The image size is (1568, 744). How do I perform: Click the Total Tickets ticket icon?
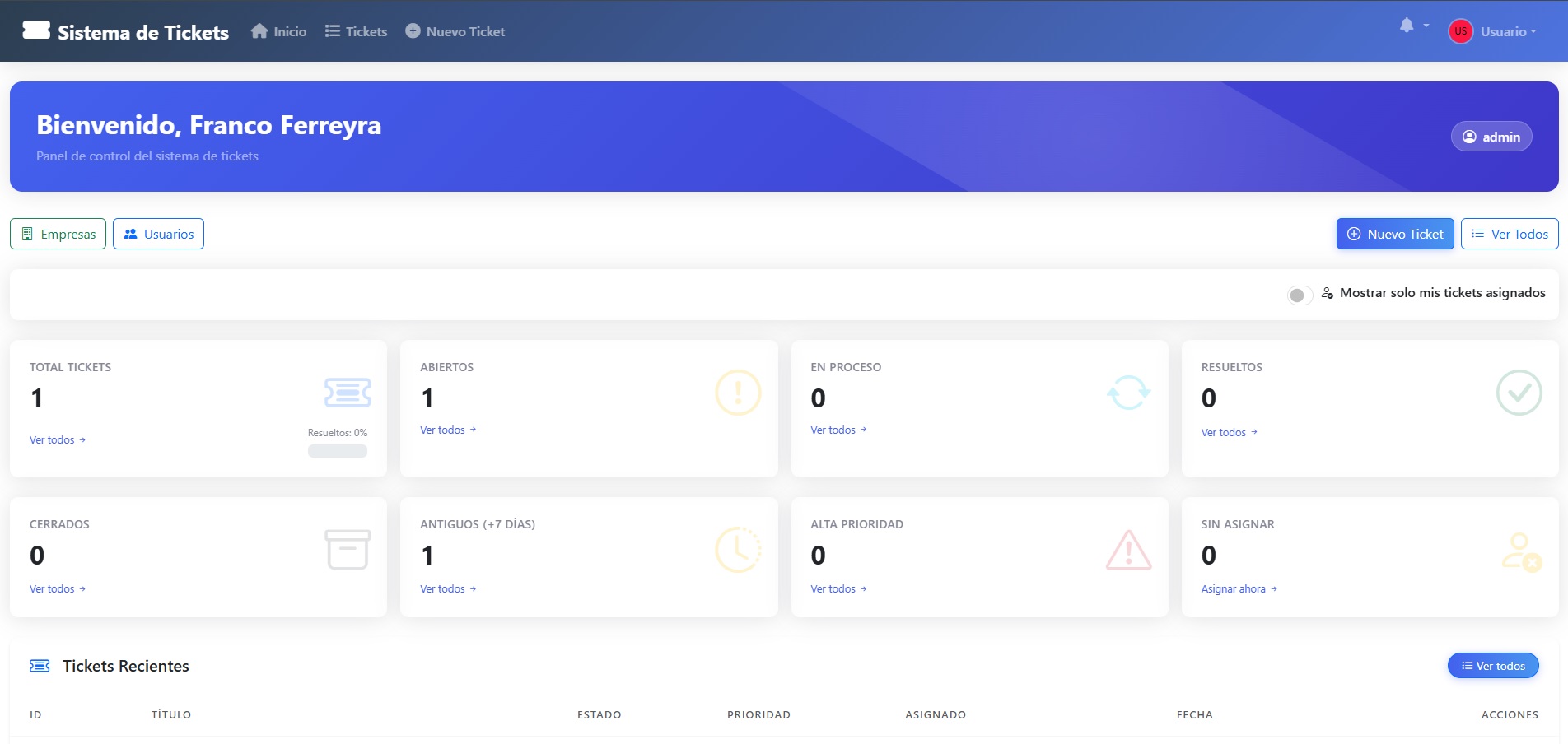click(x=348, y=393)
